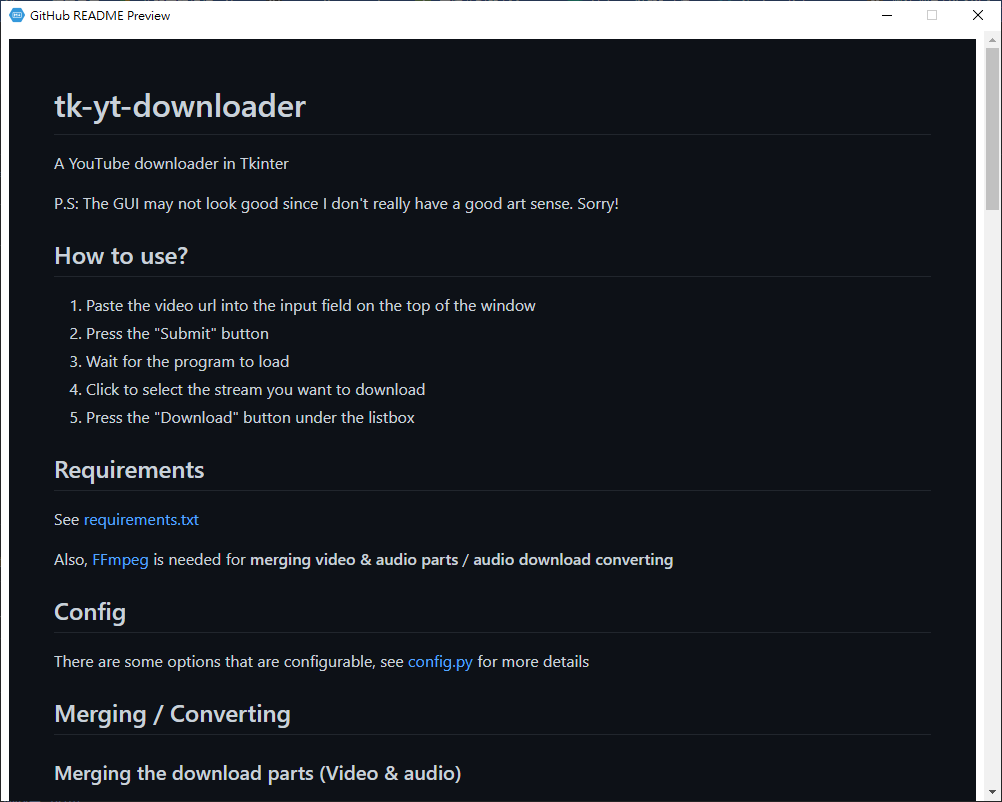Click 'Merging the download parts (Video & audio)' subheading
The height and width of the screenshot is (802, 1002).
click(258, 773)
